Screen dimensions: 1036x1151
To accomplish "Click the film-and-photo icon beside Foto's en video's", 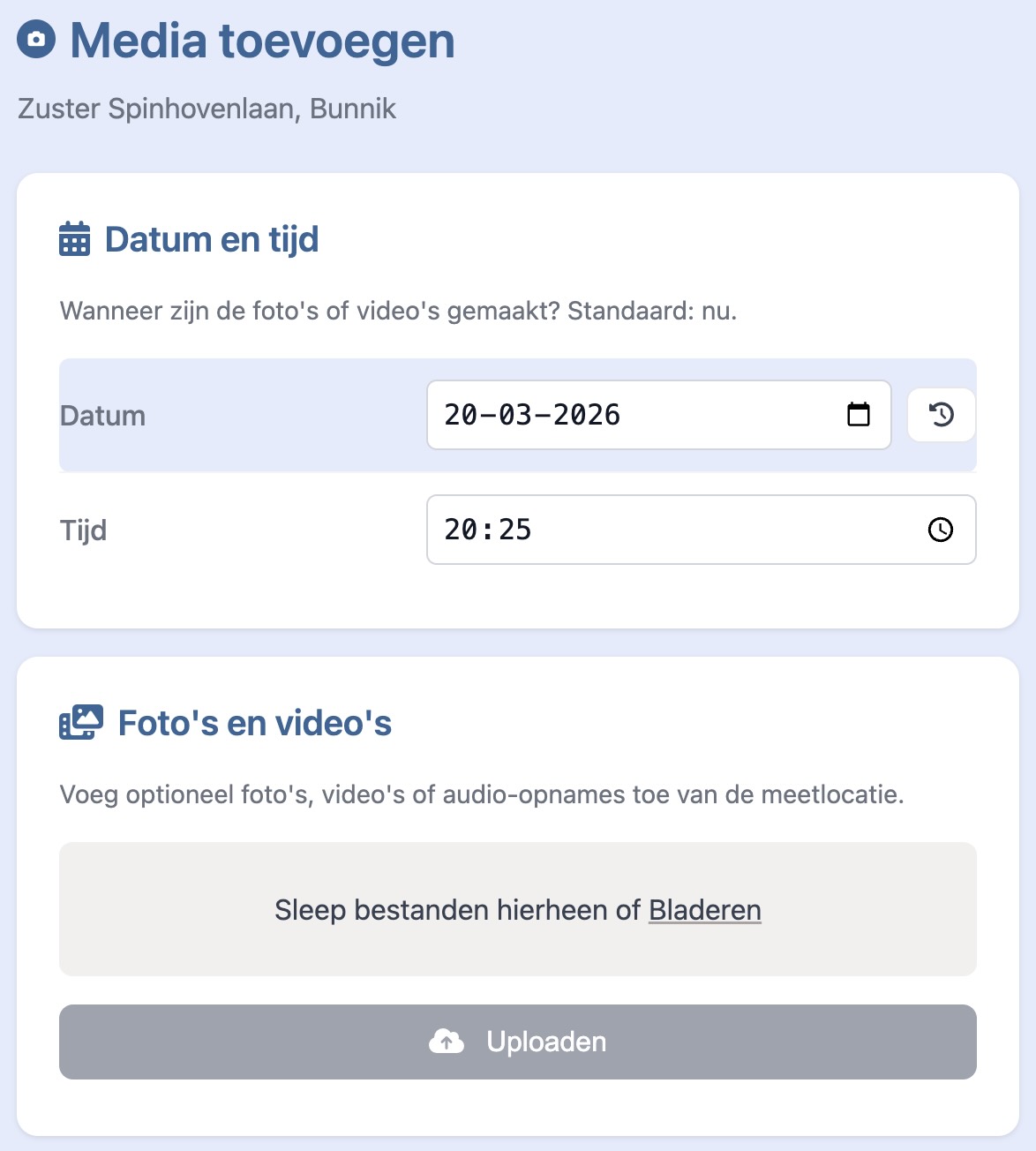I will pos(82,723).
